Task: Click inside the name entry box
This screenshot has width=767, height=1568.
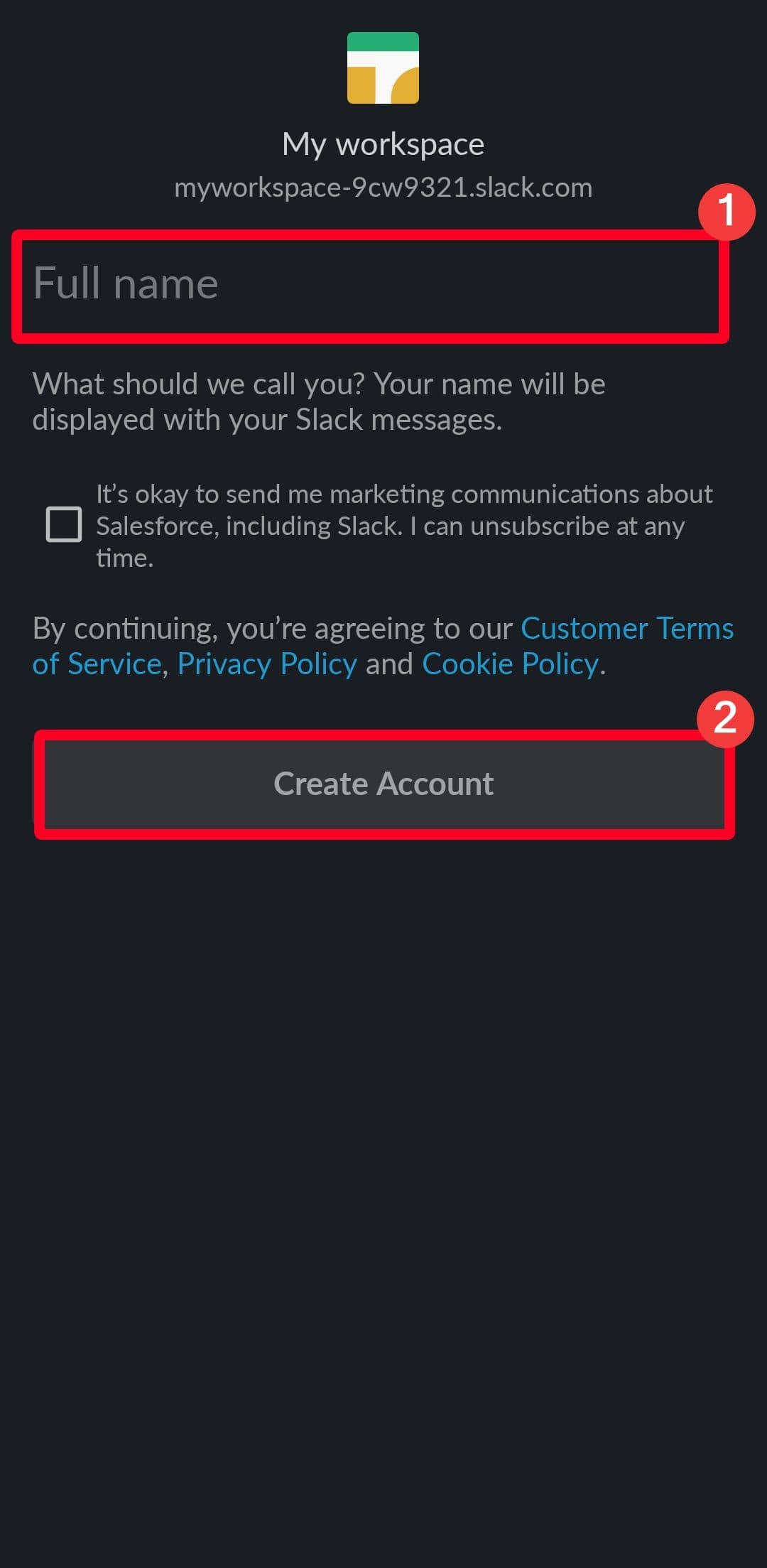Action: [x=369, y=283]
